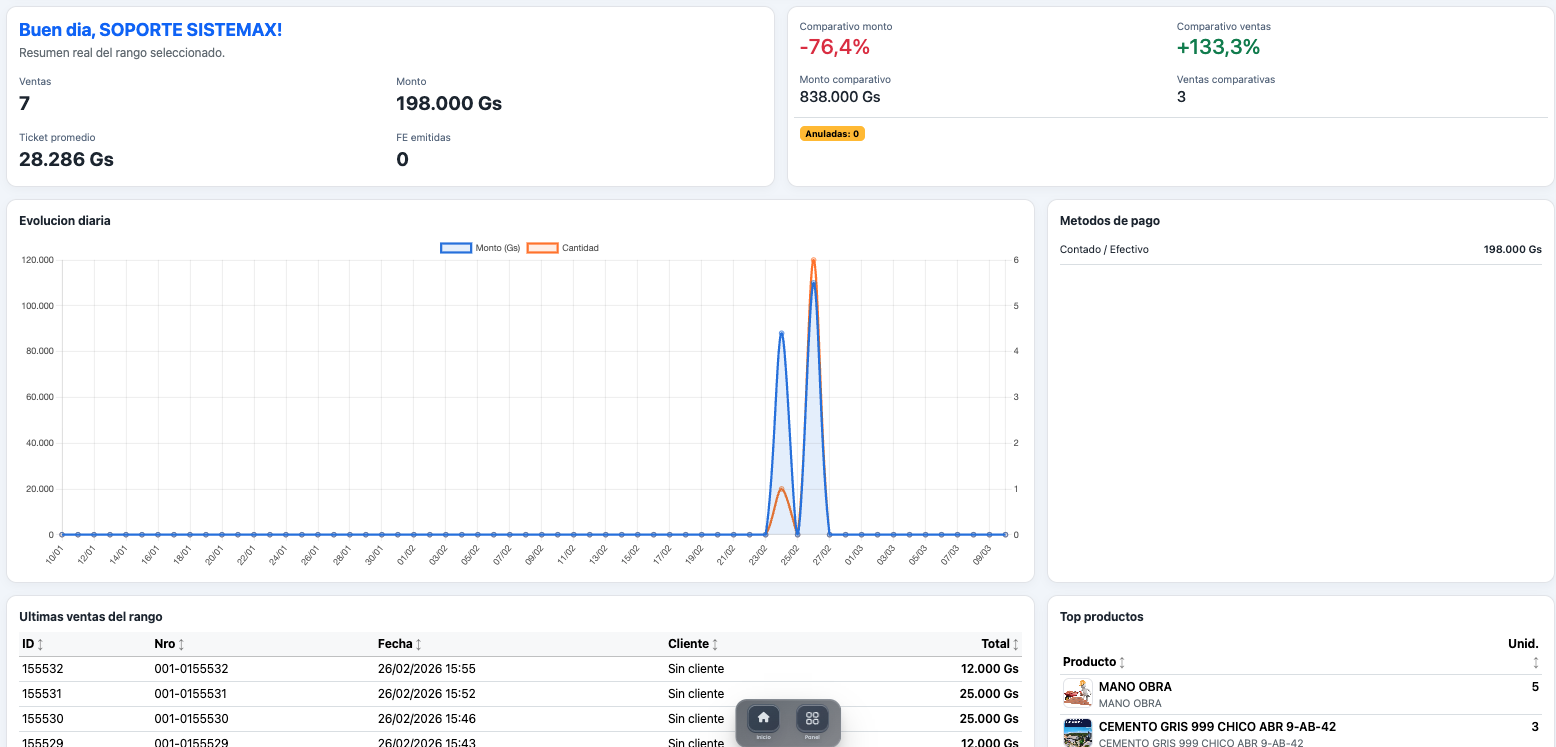
Task: Click the sort arrows beside Total column
Action: (1015, 645)
